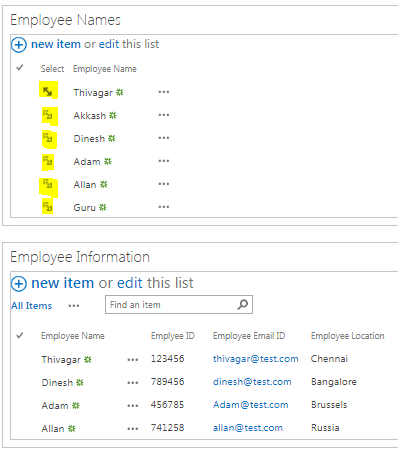
Task: Click 'edit' link in Employee Information
Action: [x=130, y=283]
